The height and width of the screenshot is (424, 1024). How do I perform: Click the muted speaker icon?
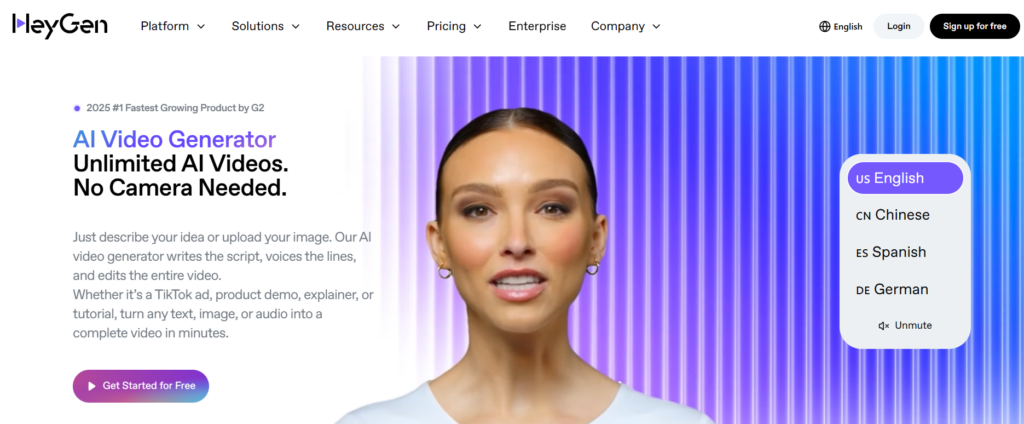click(x=884, y=325)
